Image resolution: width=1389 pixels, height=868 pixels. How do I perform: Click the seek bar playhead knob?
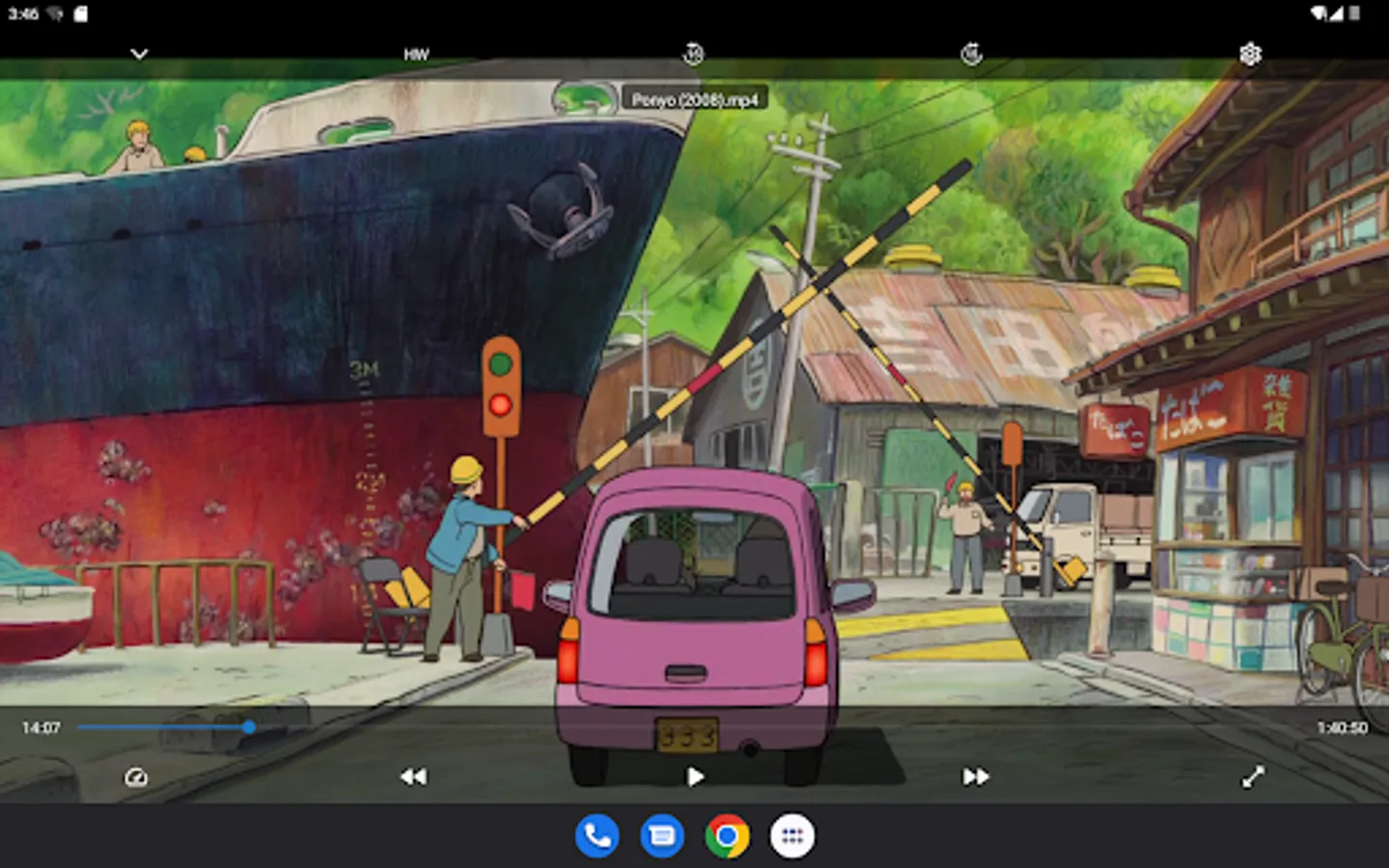(x=248, y=727)
